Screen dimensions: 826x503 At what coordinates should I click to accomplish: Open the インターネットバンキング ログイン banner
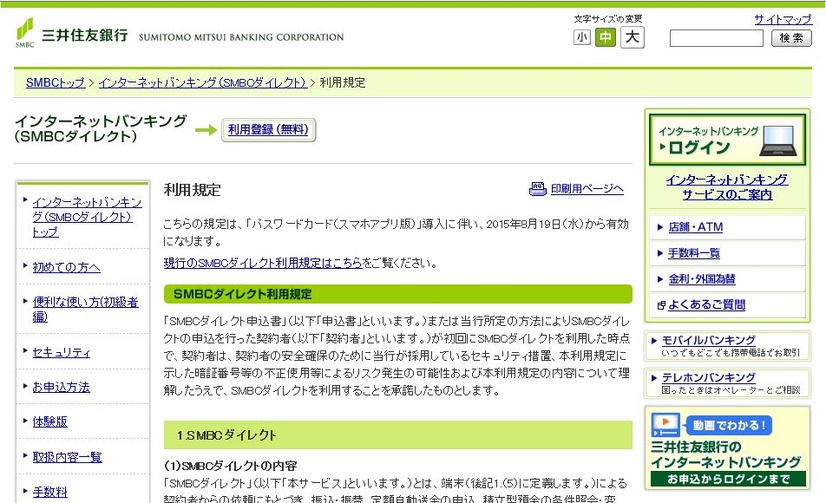(x=727, y=140)
